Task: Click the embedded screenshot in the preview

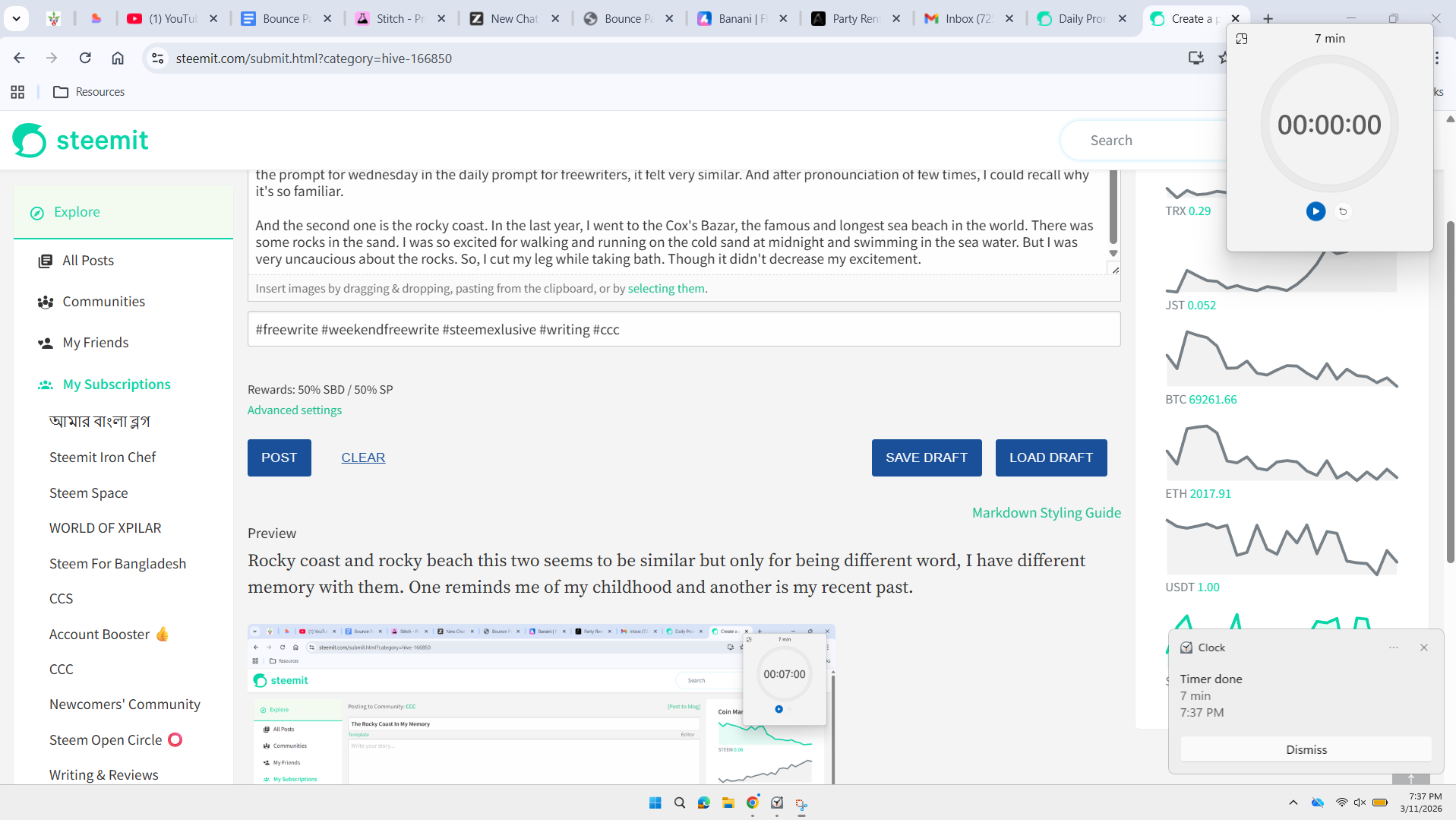Action: point(542,704)
